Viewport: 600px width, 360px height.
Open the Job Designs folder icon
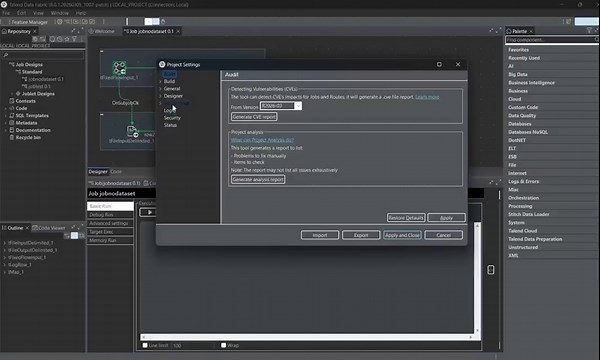point(12,65)
